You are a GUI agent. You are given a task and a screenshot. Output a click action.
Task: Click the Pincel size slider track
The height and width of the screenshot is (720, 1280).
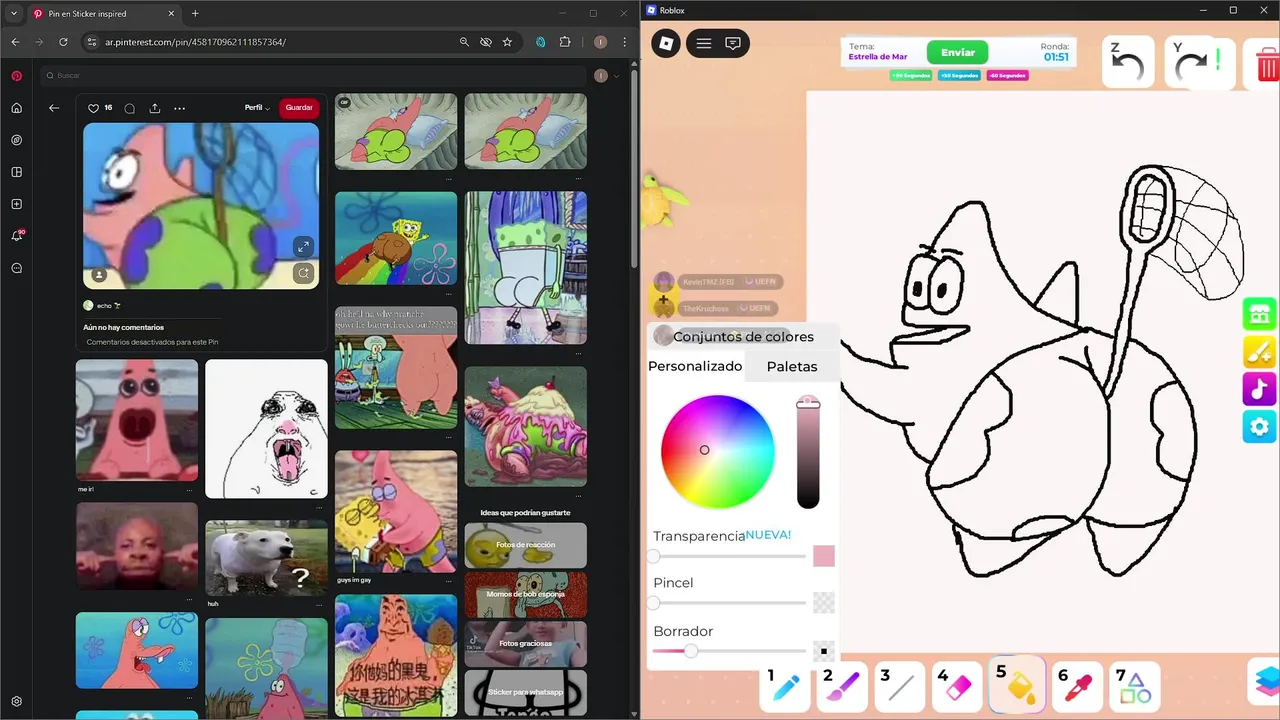(x=729, y=603)
